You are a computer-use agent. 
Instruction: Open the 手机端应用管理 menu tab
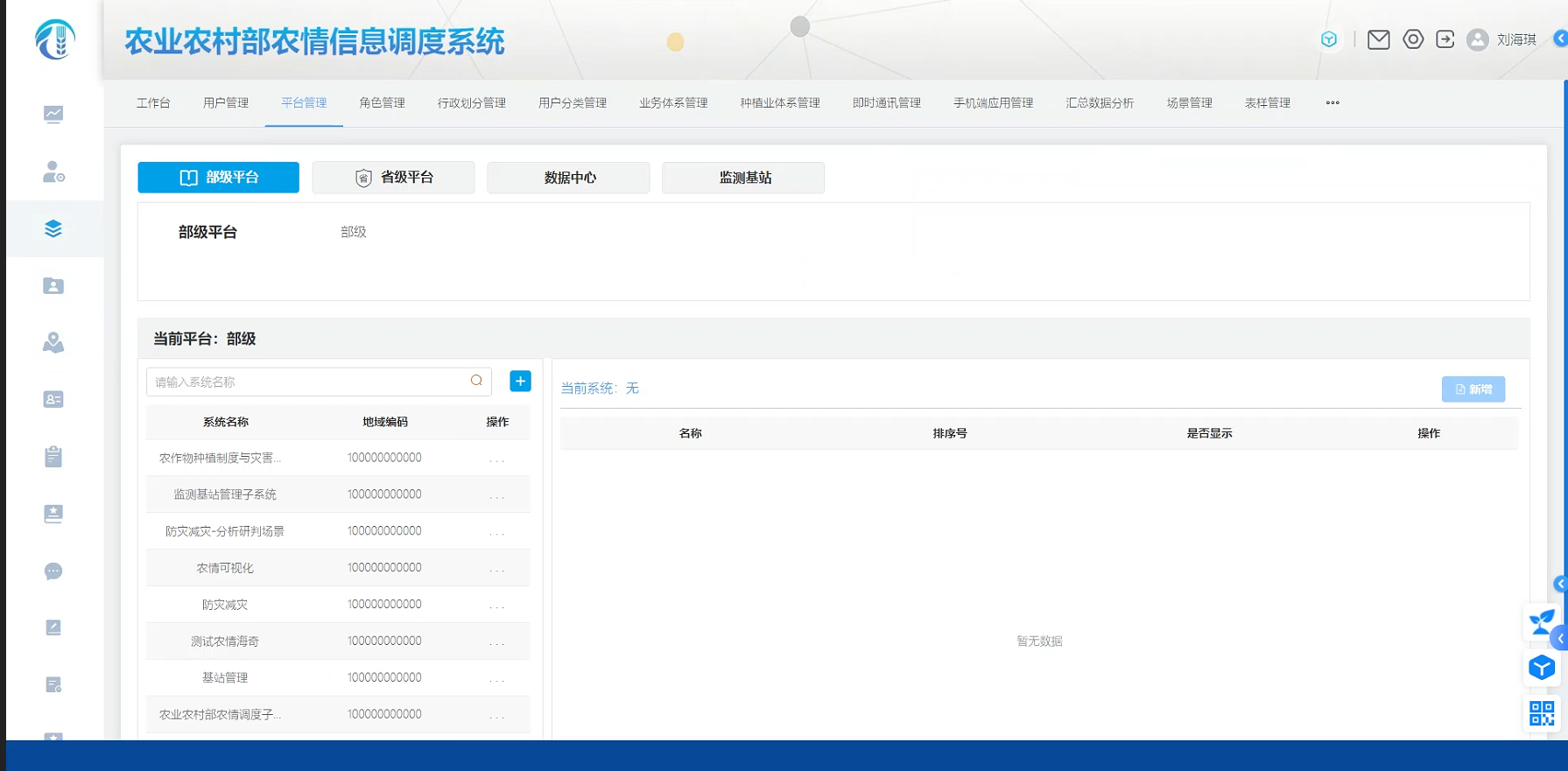(994, 103)
